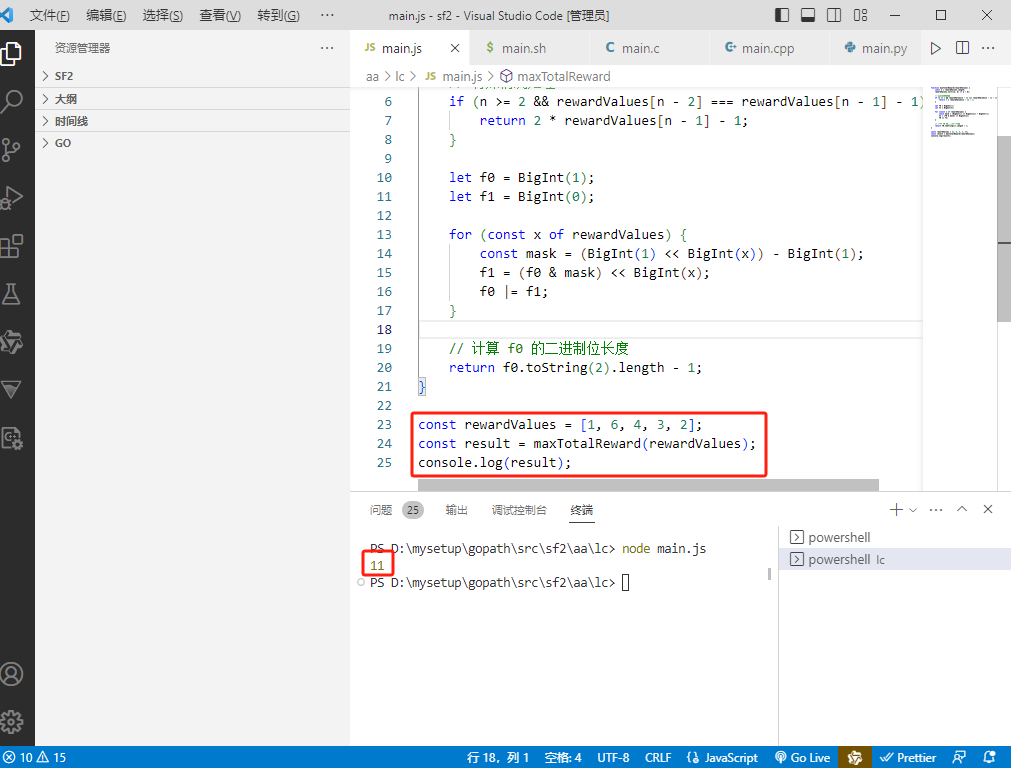Switch to the main.cpp tab
The width and height of the screenshot is (1011, 768).
[768, 48]
